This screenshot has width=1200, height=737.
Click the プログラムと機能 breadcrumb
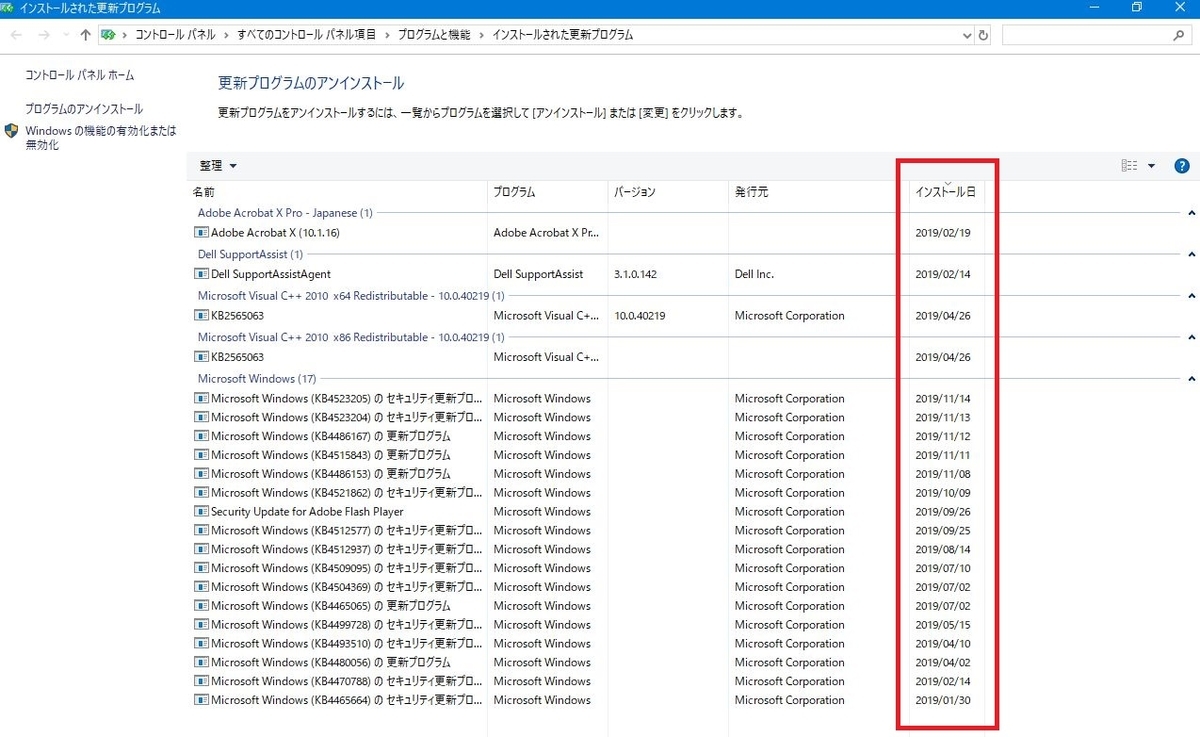tap(434, 35)
